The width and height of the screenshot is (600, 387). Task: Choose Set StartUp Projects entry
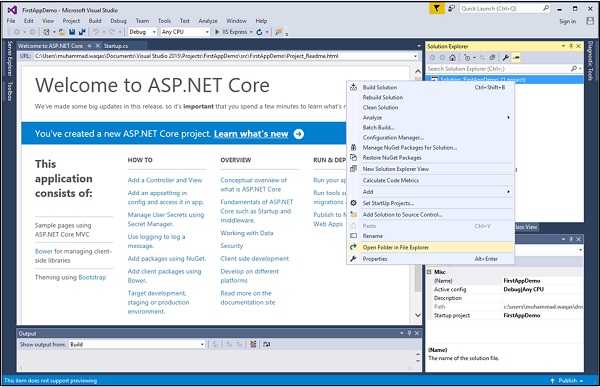(x=430, y=203)
